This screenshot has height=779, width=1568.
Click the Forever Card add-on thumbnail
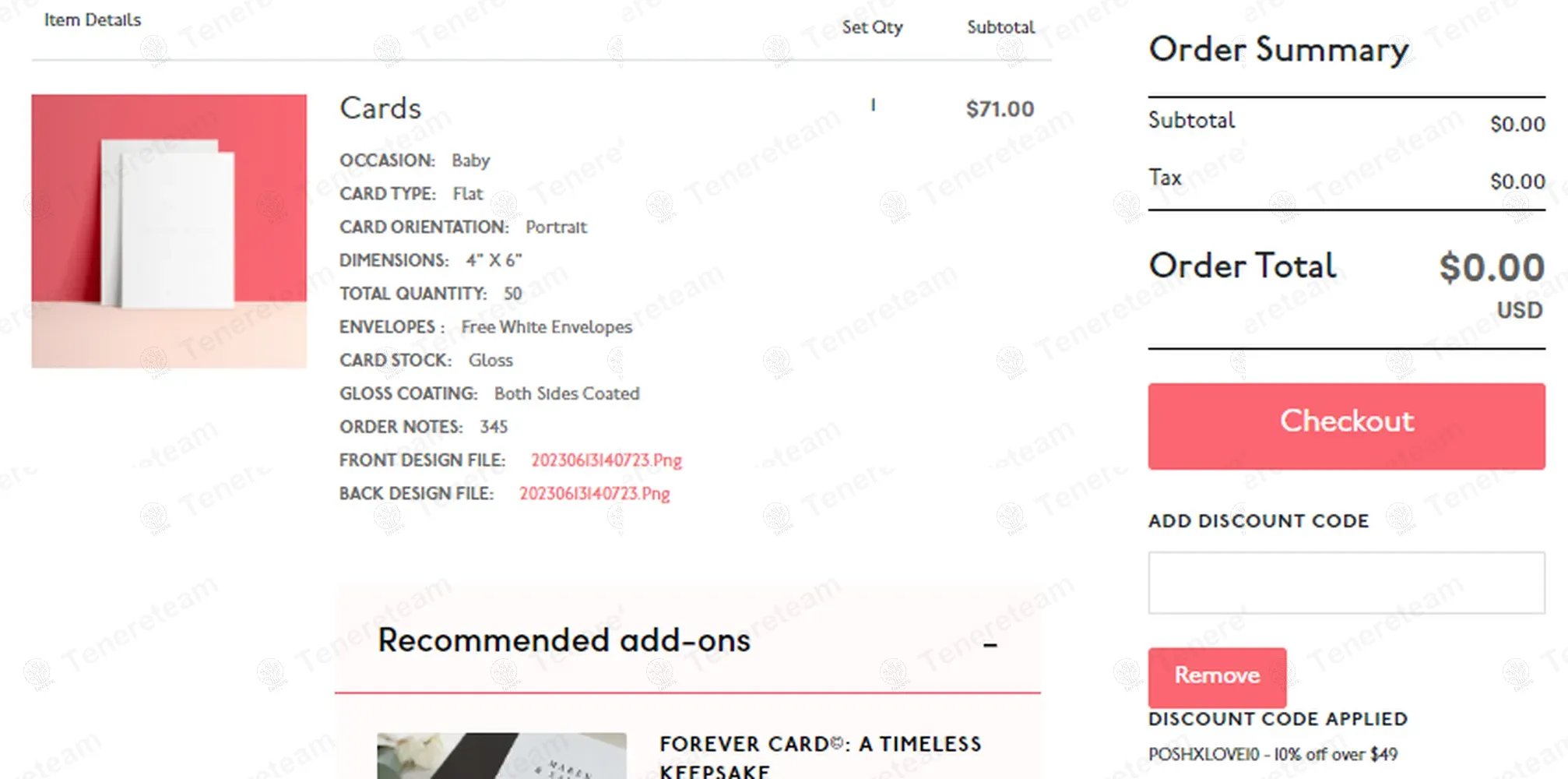(x=501, y=755)
